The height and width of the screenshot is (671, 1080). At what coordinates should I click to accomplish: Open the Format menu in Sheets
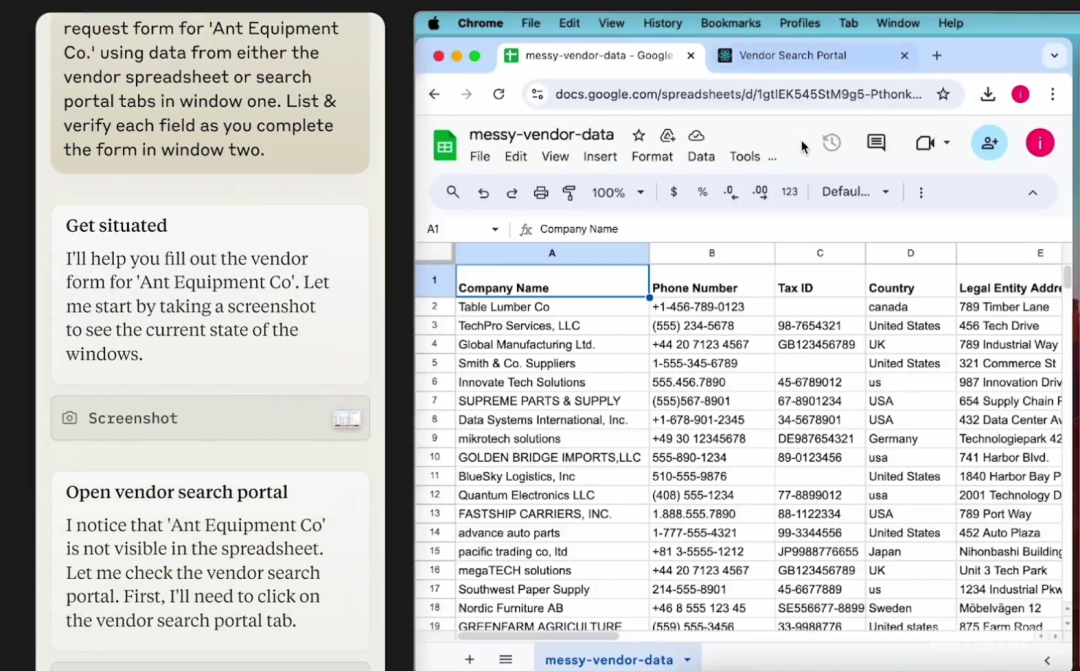652,156
